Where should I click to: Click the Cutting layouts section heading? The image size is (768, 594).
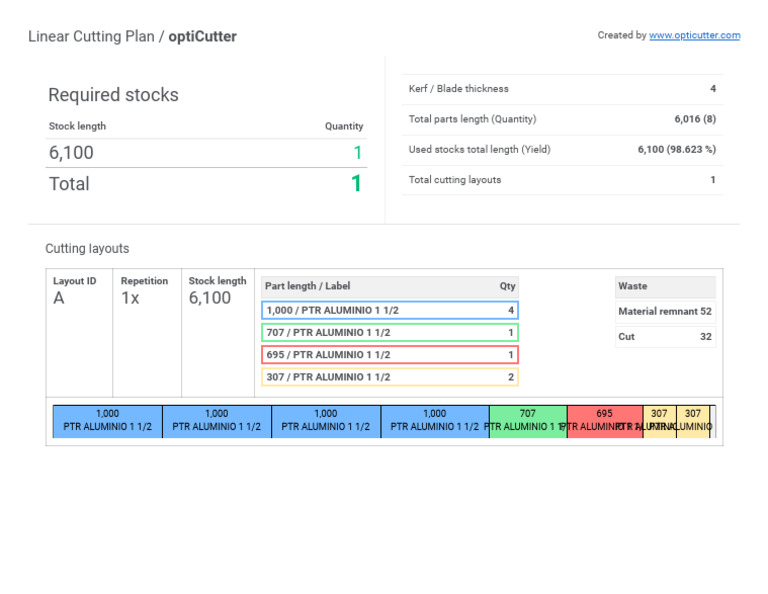tap(87, 248)
